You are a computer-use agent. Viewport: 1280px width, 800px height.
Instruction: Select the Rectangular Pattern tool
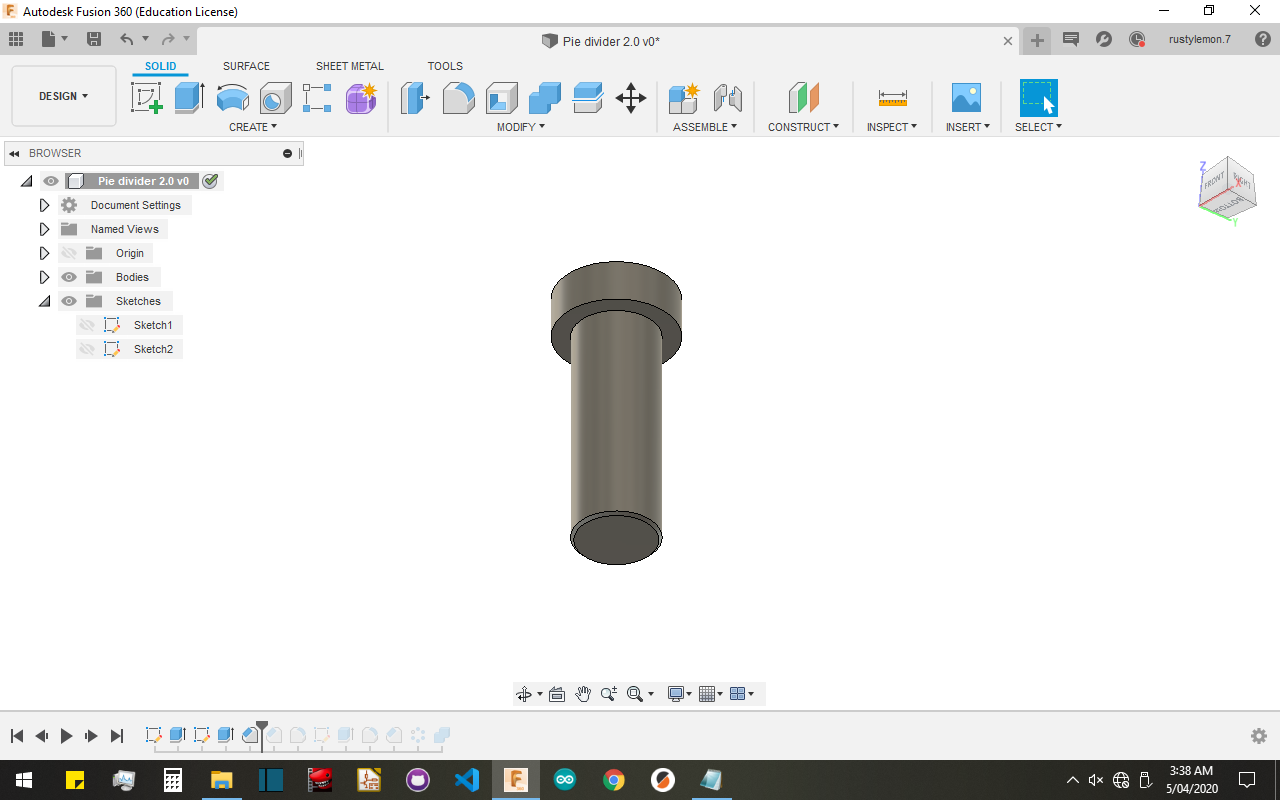pyautogui.click(x=317, y=98)
